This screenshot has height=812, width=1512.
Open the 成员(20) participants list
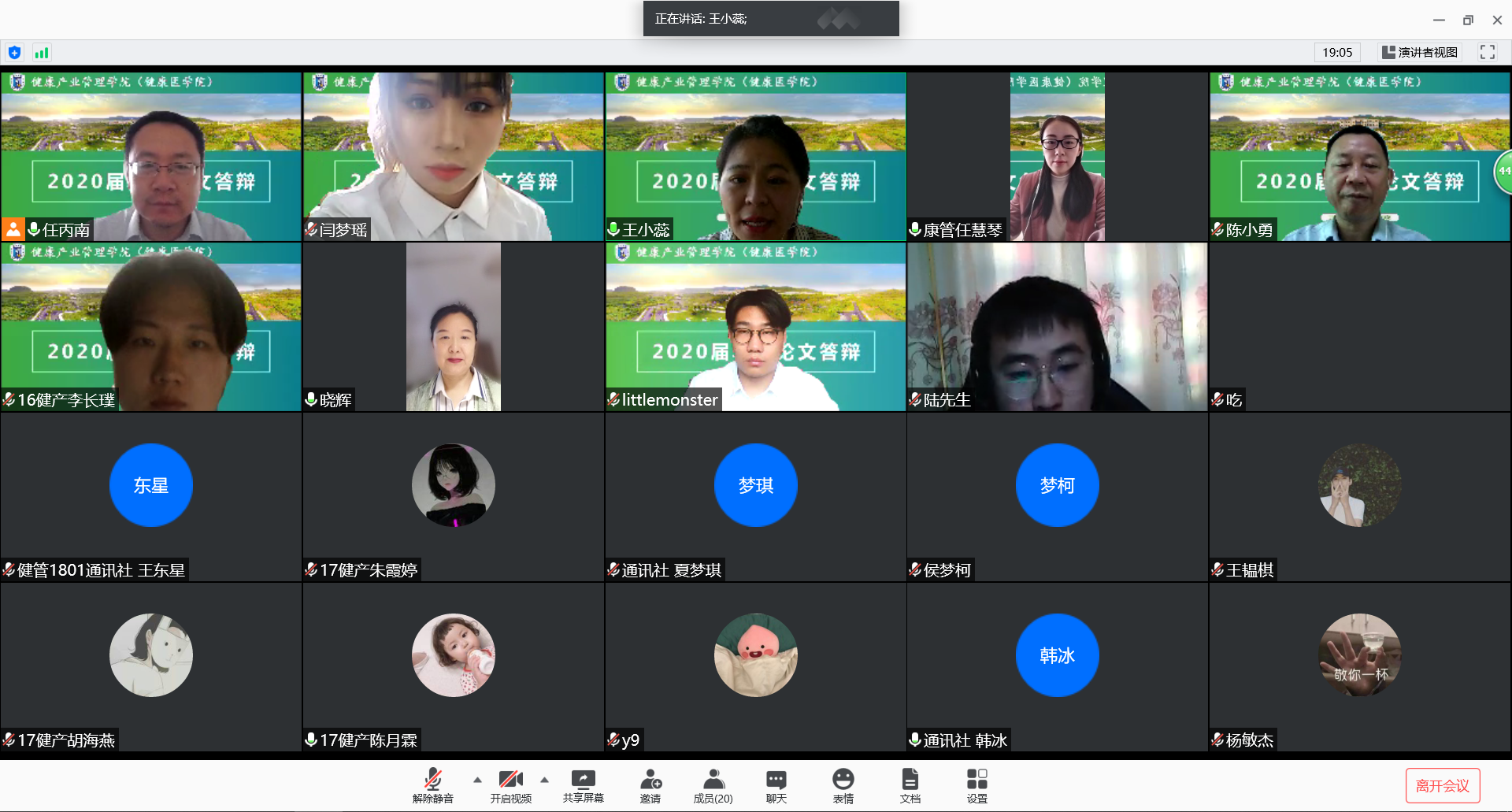(x=713, y=785)
